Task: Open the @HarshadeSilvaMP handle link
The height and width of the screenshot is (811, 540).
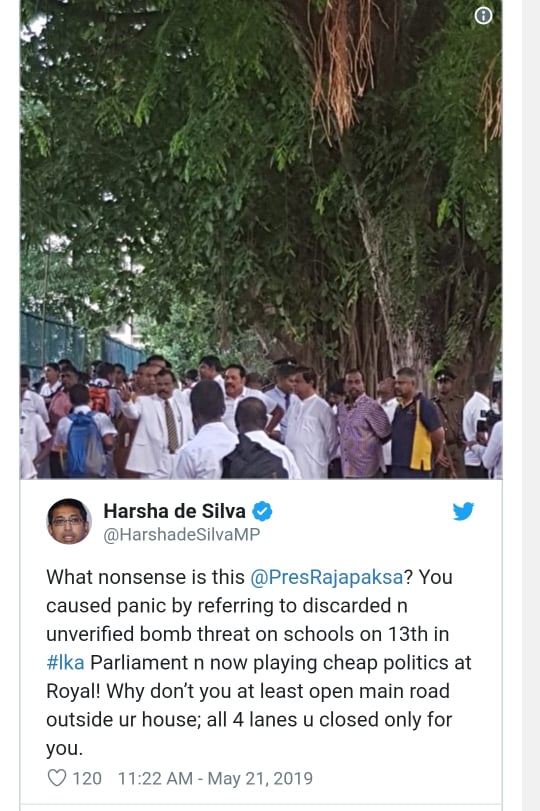Action: click(182, 534)
